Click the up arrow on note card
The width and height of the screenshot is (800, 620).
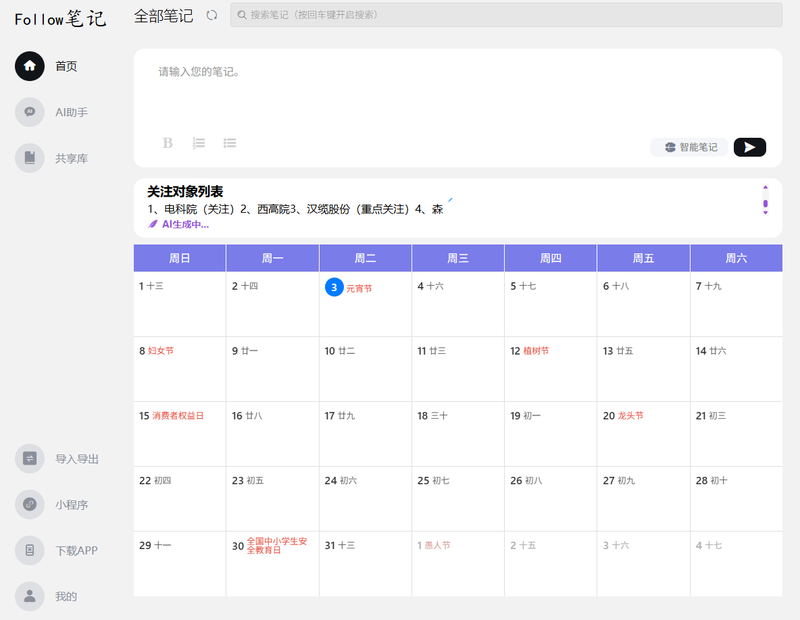(x=765, y=186)
